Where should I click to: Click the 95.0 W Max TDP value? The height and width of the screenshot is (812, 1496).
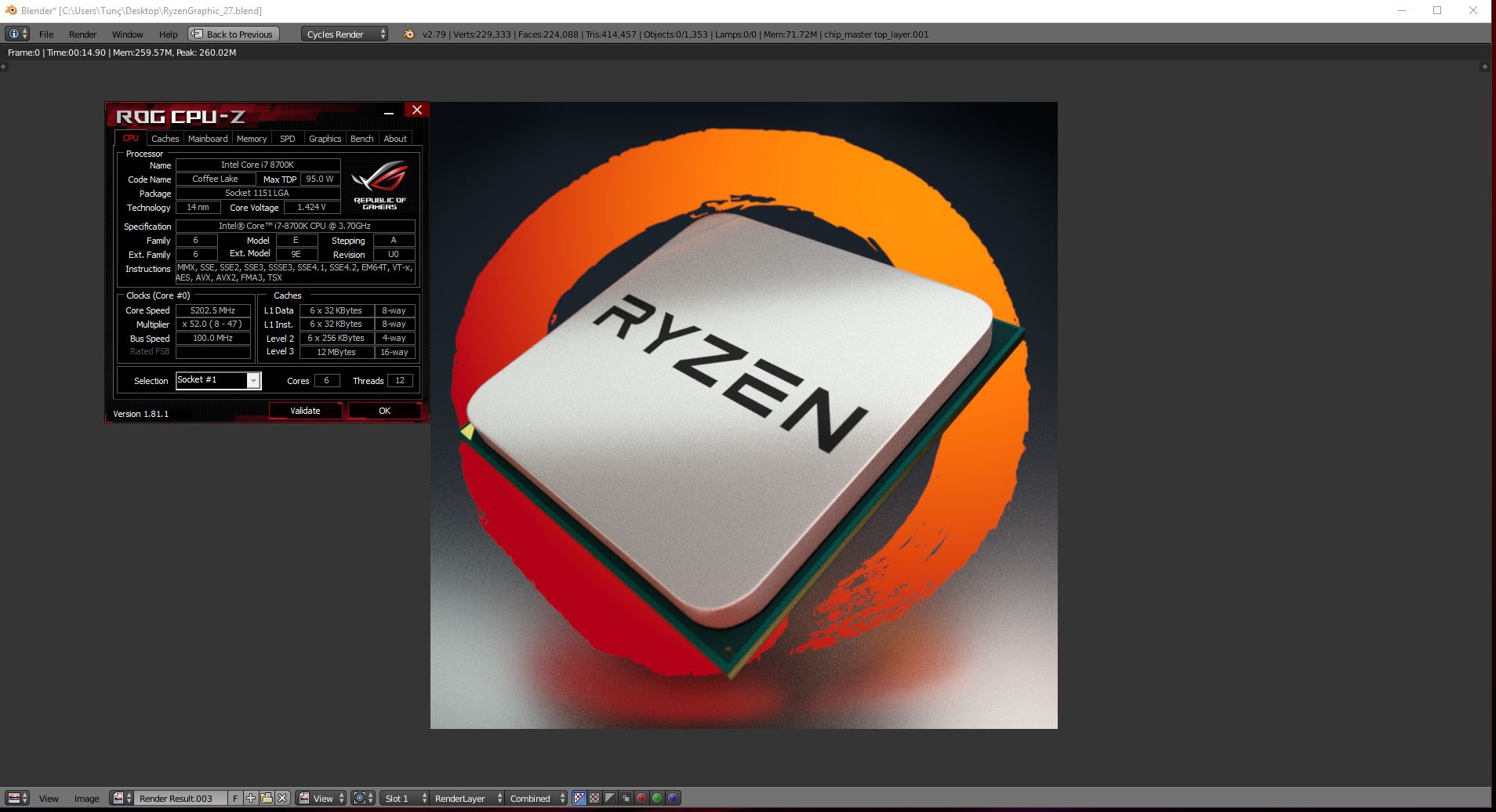click(320, 179)
